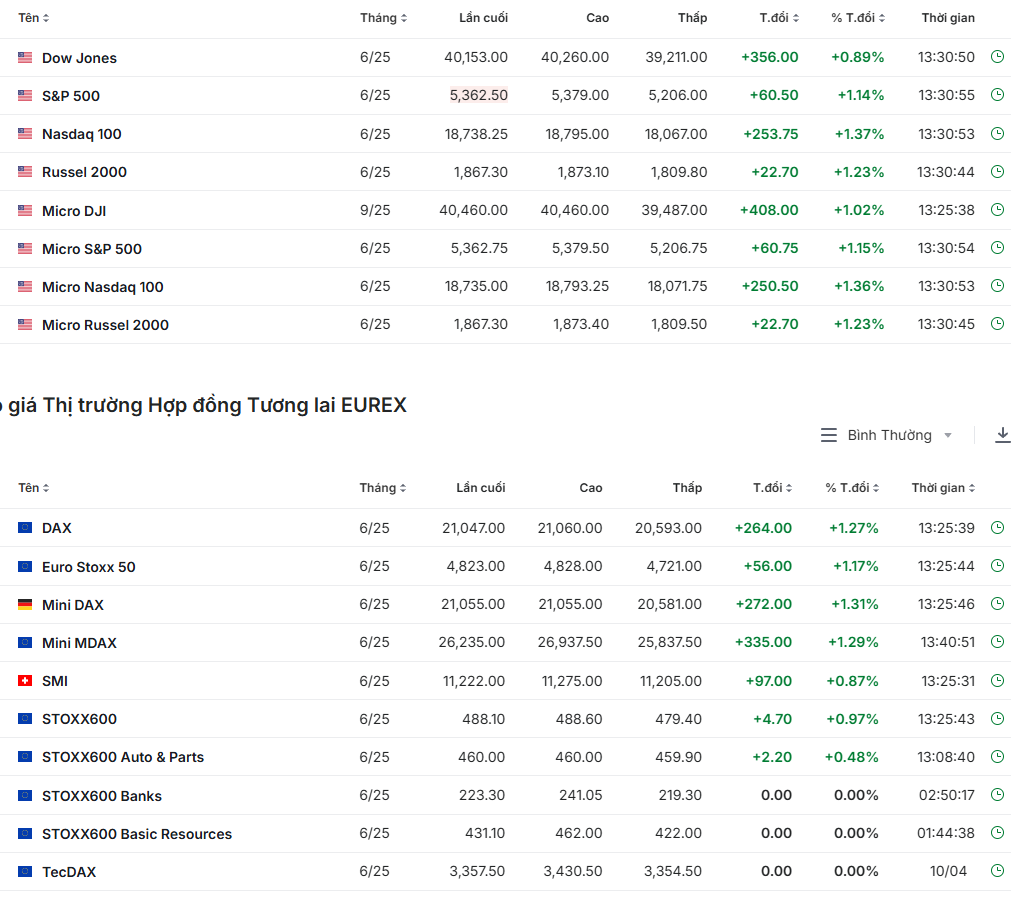Click the clock icon in TecDAX row
Image resolution: width=1022 pixels, height=902 pixels.
click(997, 871)
